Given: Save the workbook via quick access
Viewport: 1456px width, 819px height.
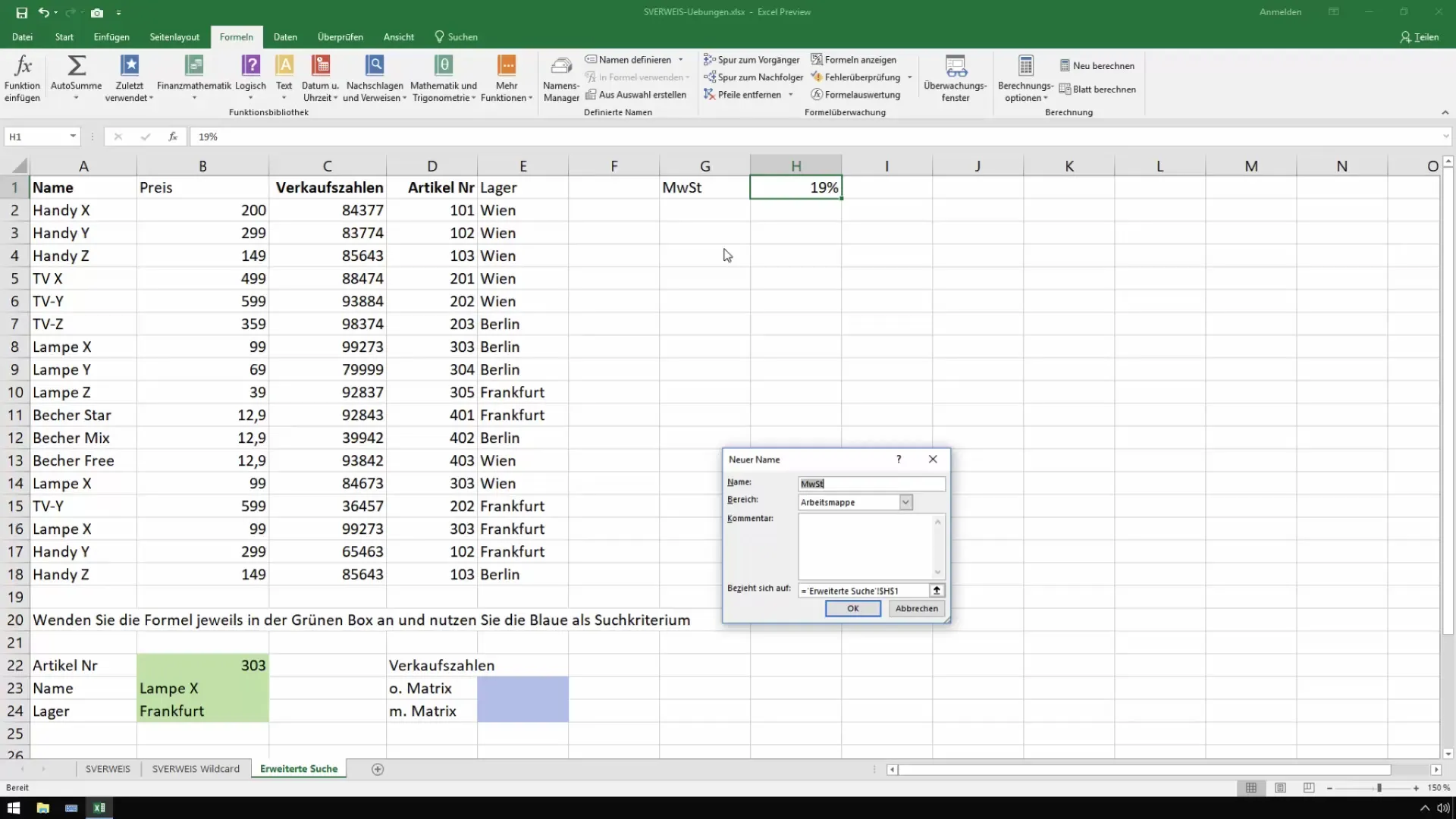Looking at the screenshot, I should [21, 13].
